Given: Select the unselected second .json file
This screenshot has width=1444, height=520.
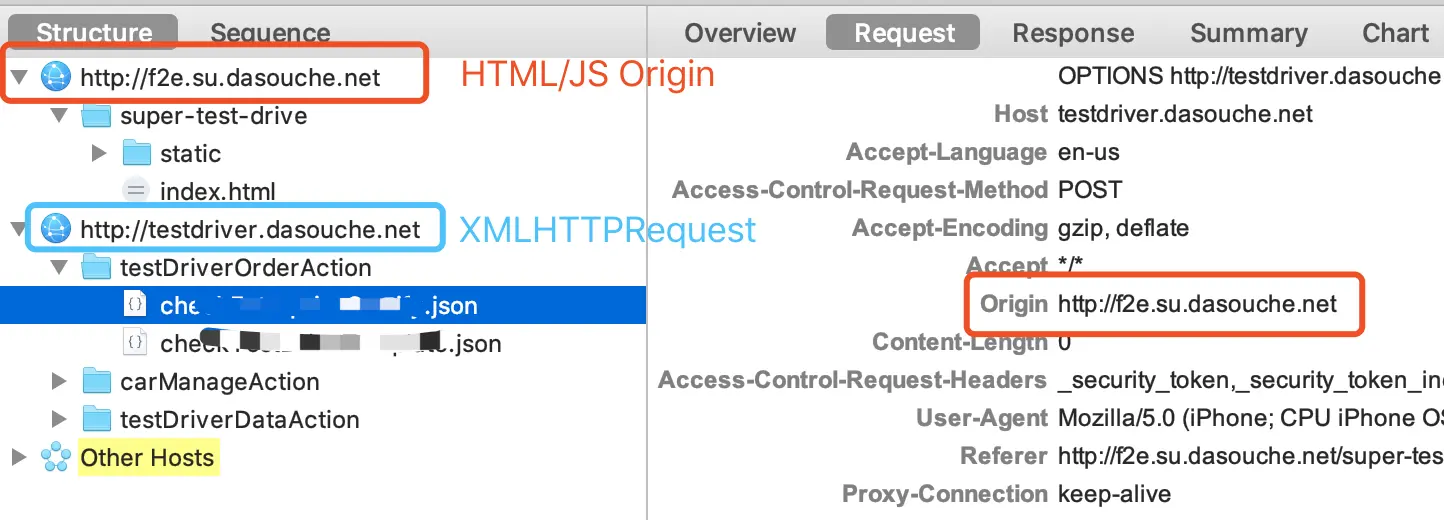Looking at the screenshot, I should [x=330, y=344].
